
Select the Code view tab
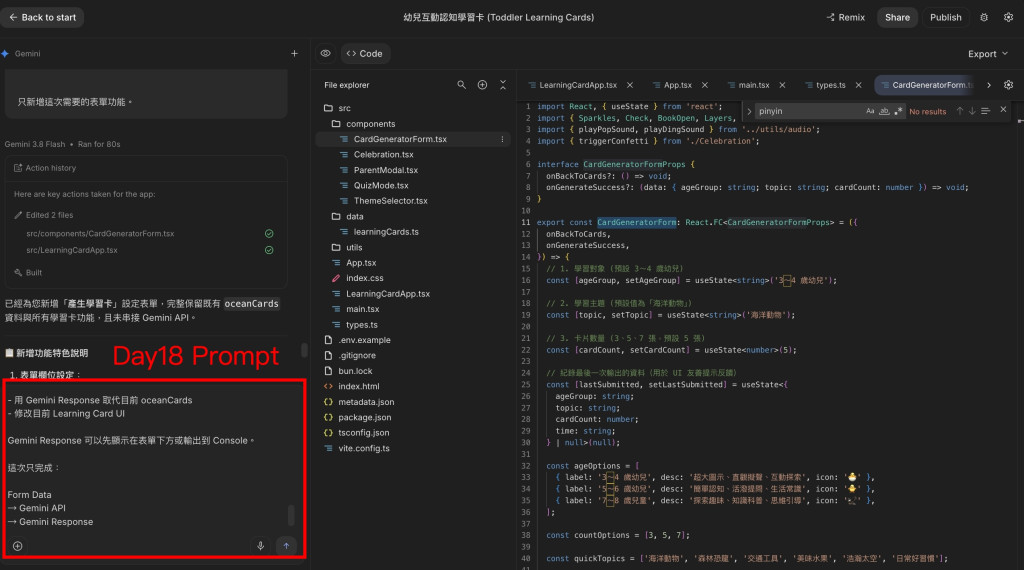coord(364,54)
